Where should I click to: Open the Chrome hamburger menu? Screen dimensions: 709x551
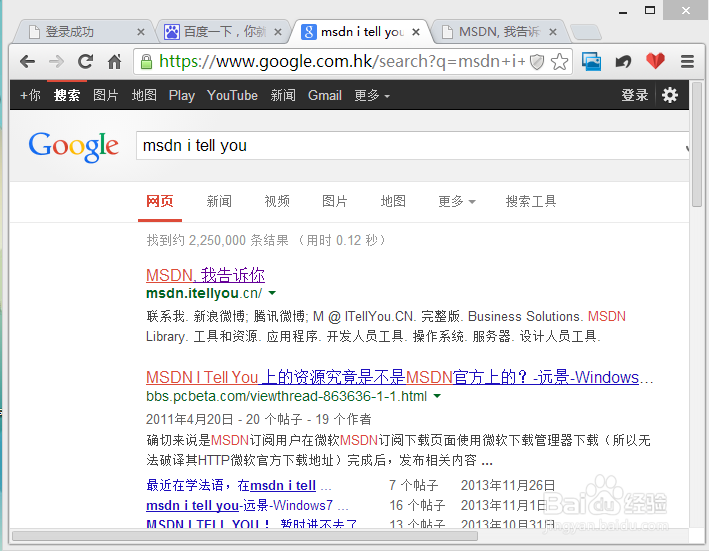point(687,61)
